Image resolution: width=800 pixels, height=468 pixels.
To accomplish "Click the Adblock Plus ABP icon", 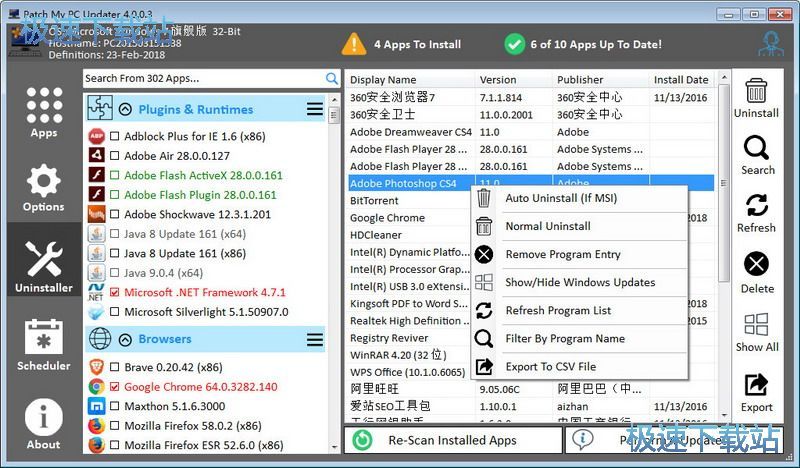I will pyautogui.click(x=96, y=136).
